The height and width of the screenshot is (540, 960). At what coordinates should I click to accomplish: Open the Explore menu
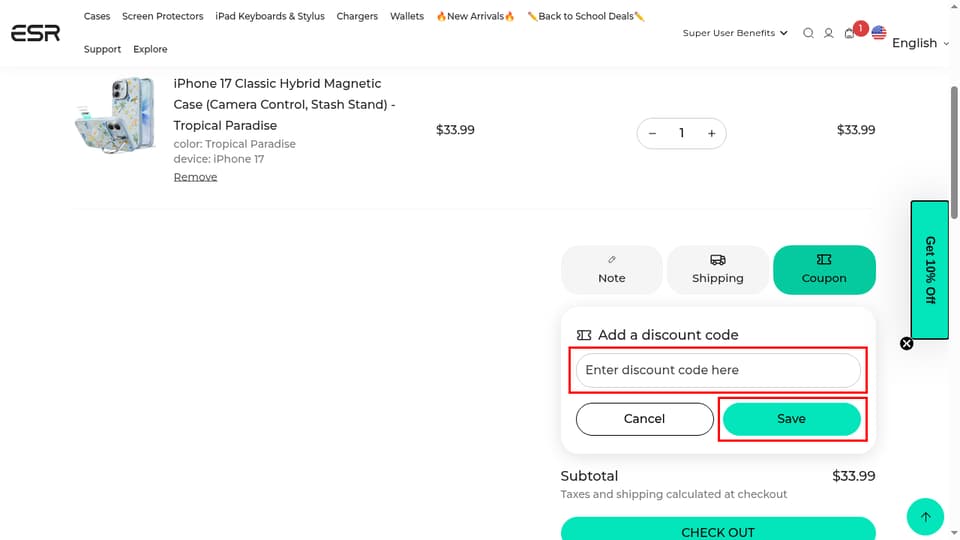(150, 49)
